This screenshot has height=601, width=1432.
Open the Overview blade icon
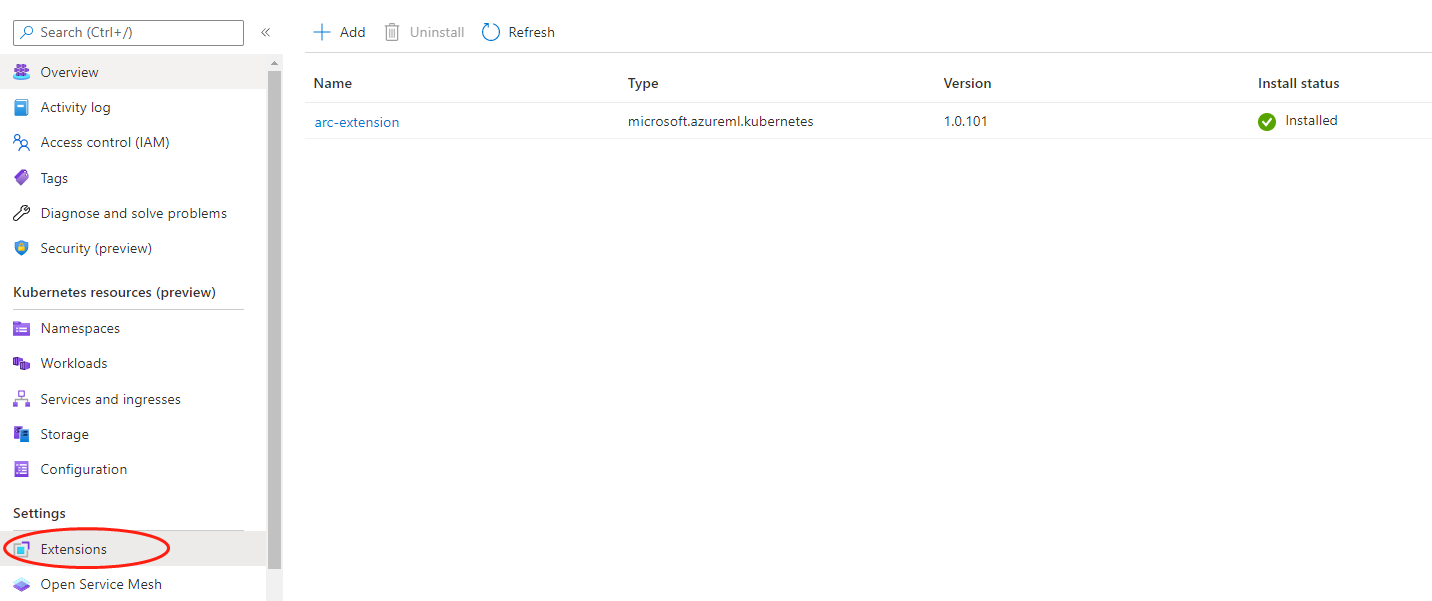22,71
